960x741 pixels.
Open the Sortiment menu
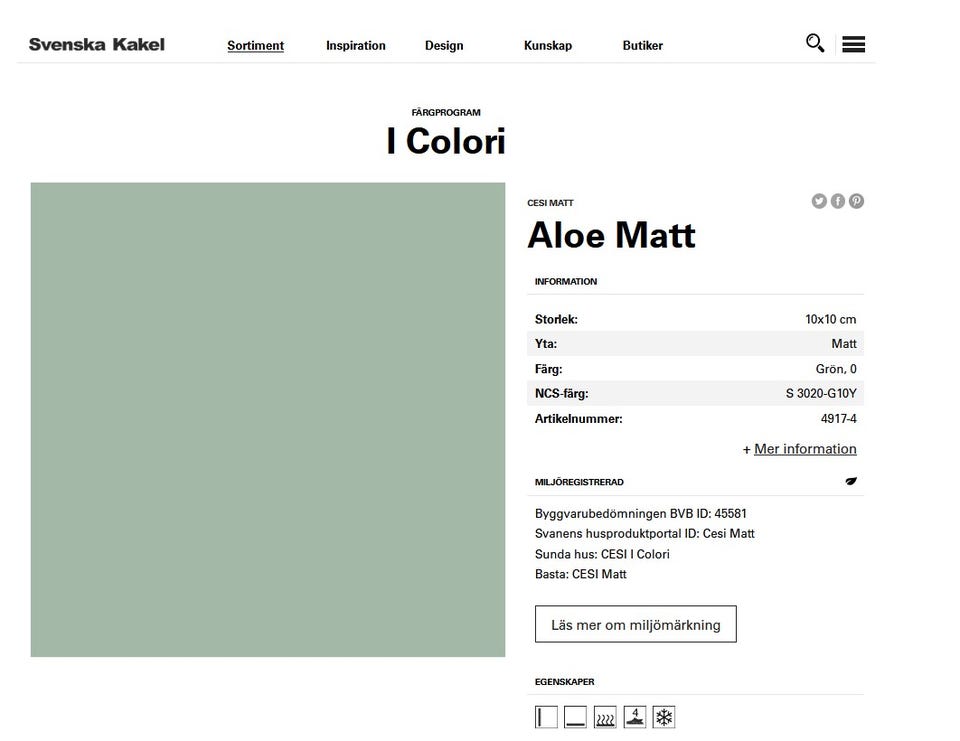pyautogui.click(x=255, y=45)
